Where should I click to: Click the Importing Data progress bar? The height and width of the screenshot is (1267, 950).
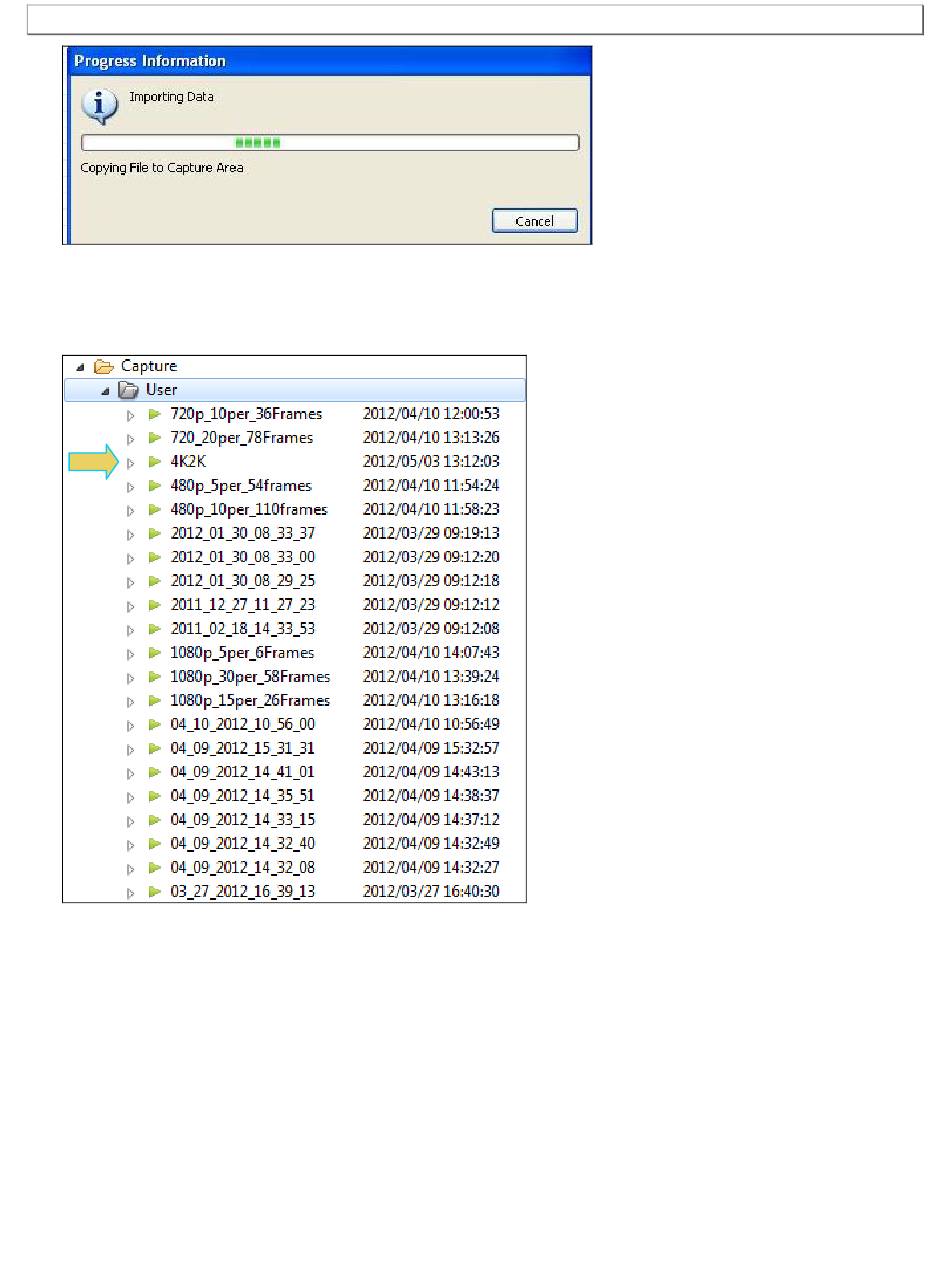(x=330, y=143)
